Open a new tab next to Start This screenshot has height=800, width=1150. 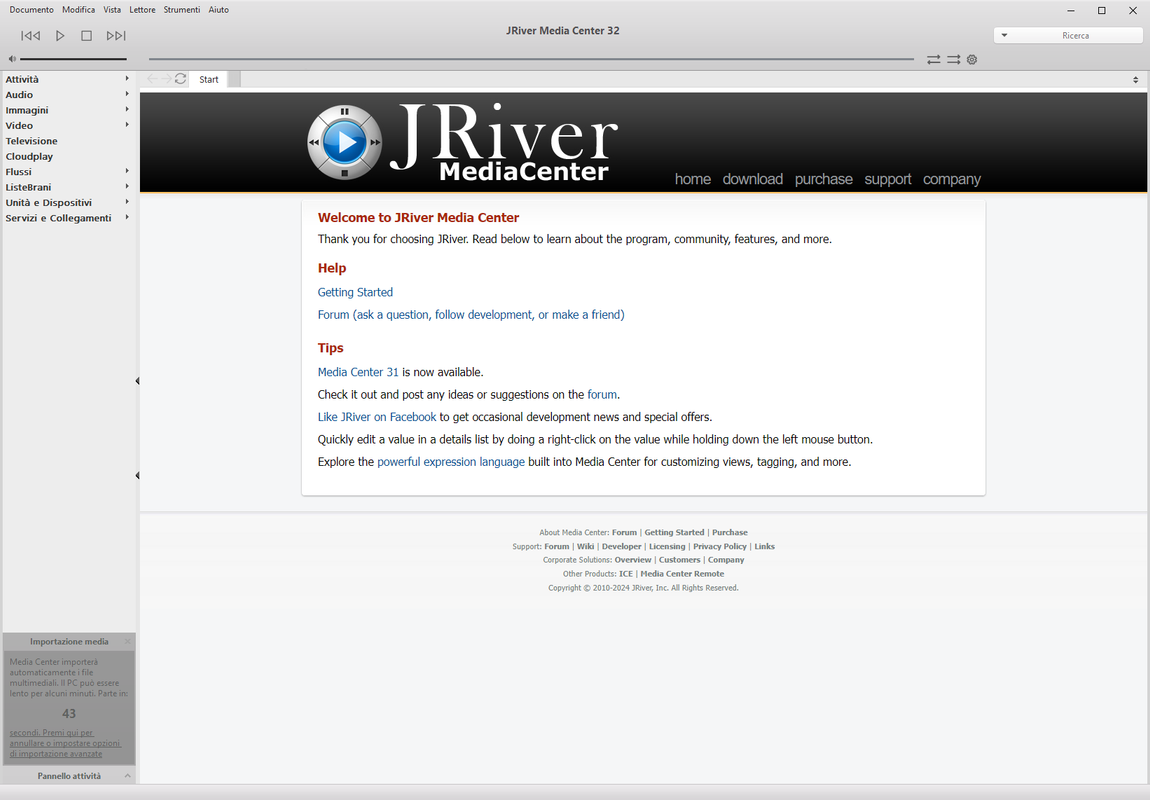(234, 79)
